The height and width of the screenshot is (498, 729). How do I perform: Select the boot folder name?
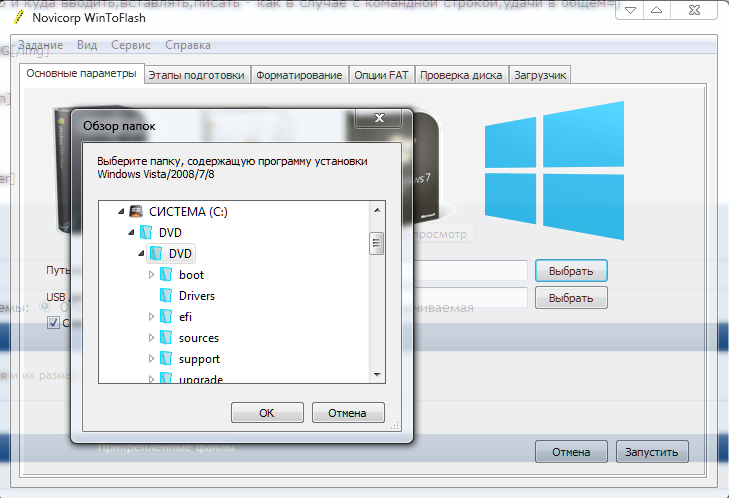(x=192, y=275)
